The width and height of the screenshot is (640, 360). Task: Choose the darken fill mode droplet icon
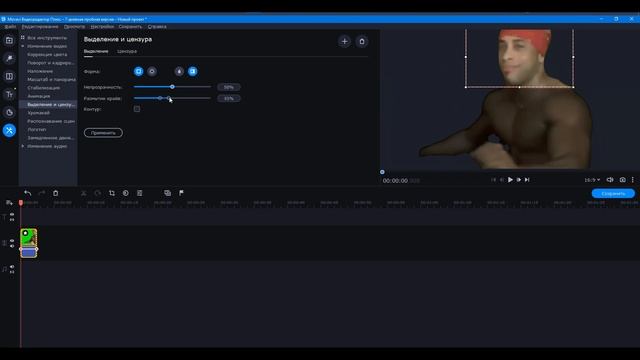click(x=179, y=71)
